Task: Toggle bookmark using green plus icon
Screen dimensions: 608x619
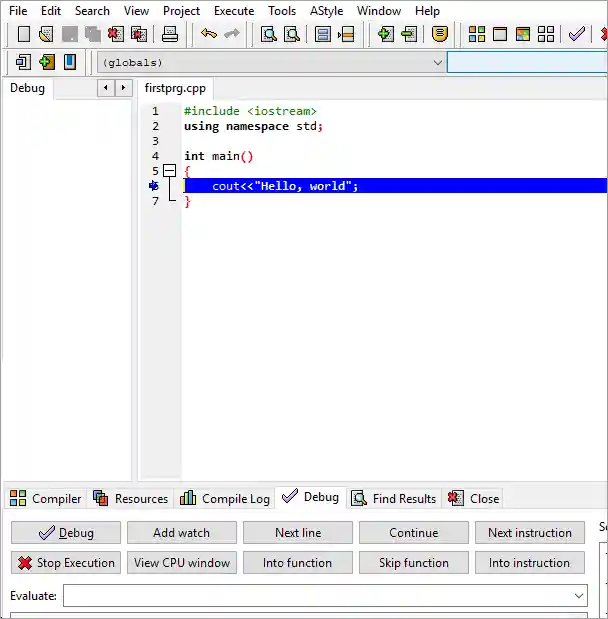Action: (x=47, y=62)
